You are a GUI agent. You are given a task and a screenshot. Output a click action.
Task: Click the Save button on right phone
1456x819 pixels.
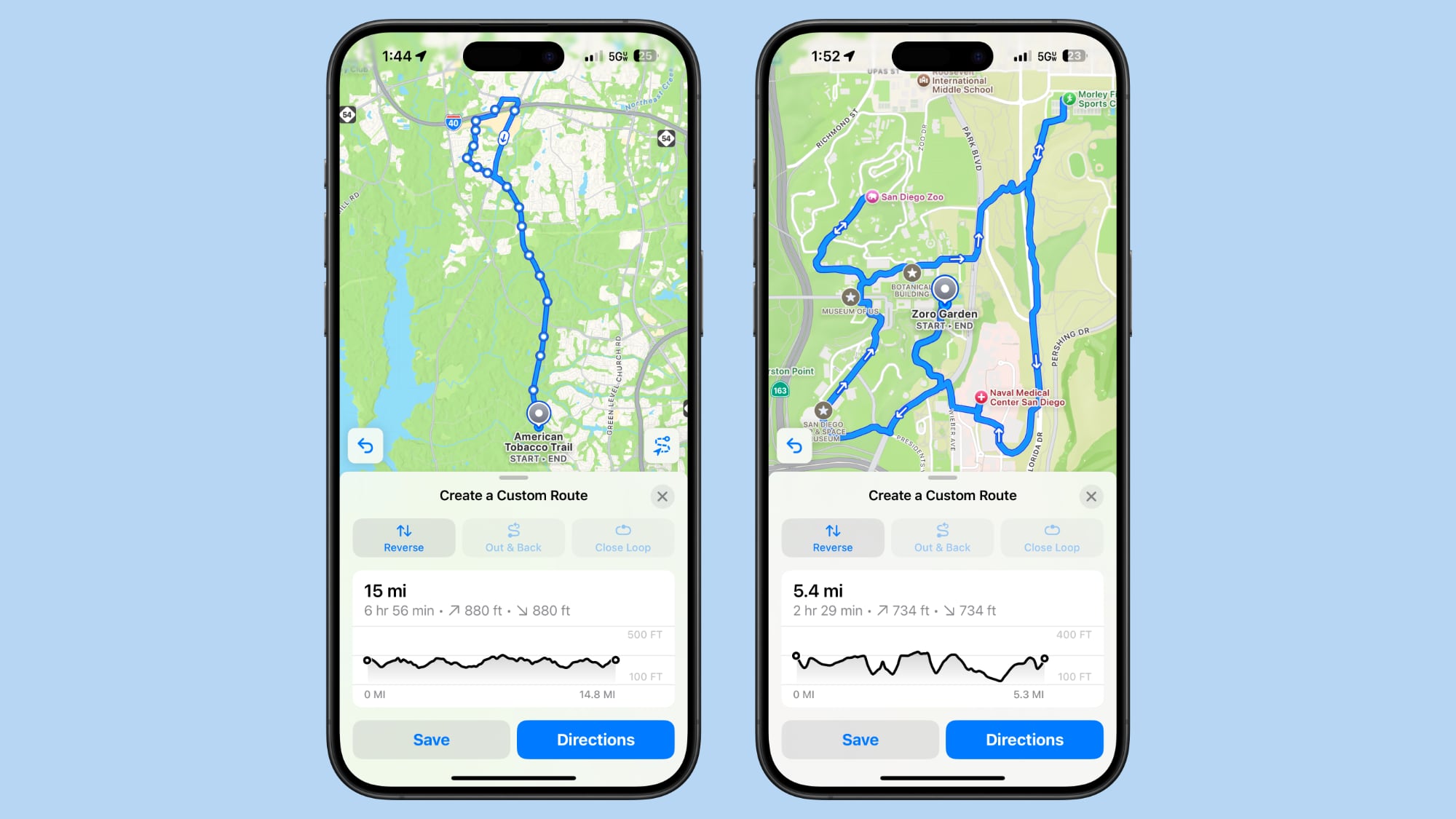coord(858,740)
